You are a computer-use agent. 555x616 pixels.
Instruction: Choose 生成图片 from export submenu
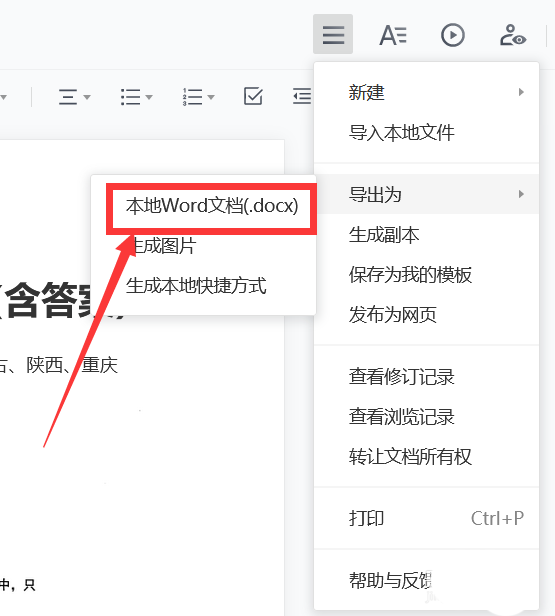pos(203,246)
